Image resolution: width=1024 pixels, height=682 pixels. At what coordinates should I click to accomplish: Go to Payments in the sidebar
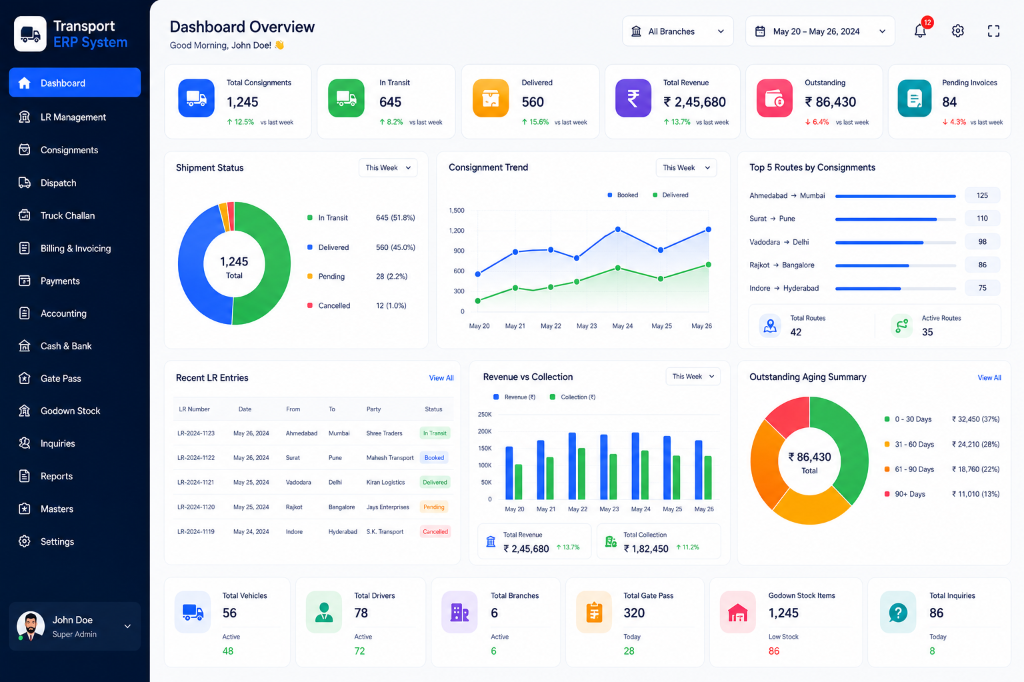tap(75, 281)
